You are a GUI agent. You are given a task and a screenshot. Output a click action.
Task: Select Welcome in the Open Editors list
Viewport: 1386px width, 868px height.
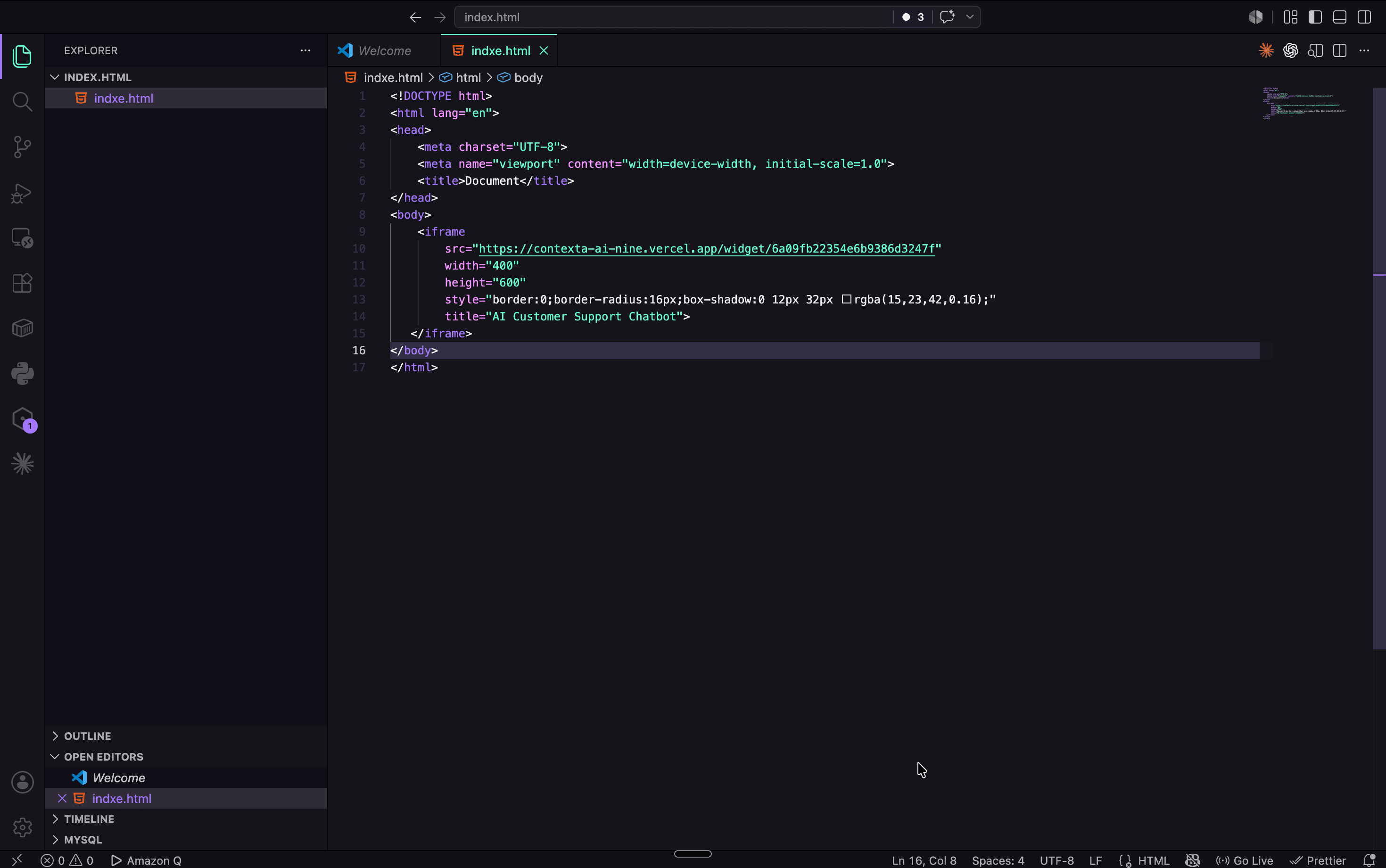(x=186, y=778)
